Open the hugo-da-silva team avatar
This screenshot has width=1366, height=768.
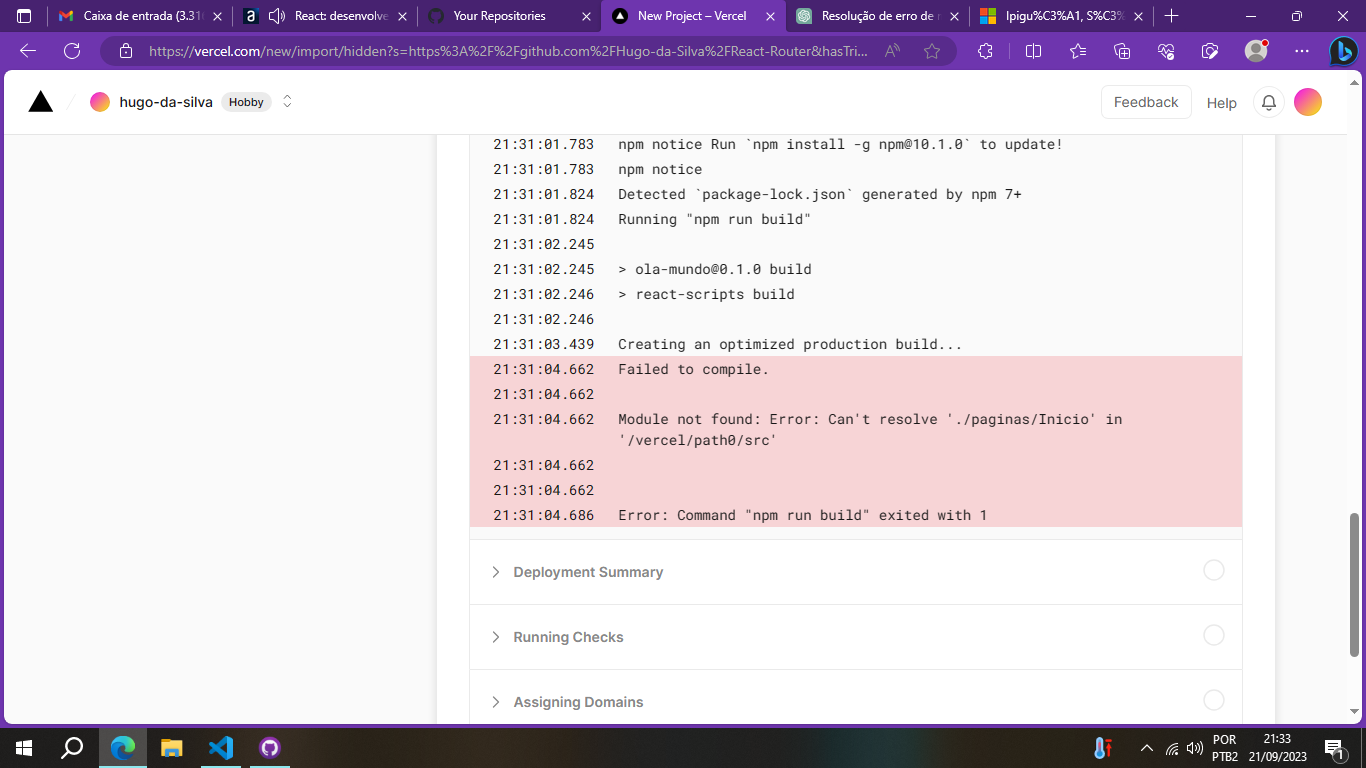point(100,102)
